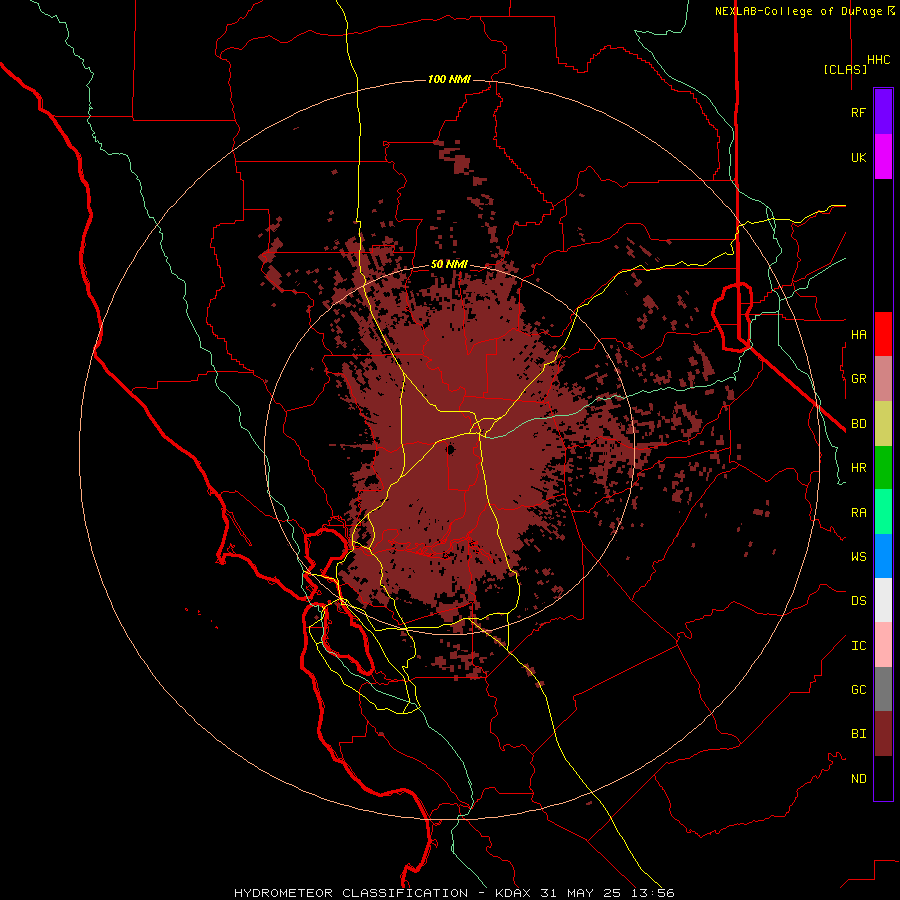
Task: Click the magenta UK color swatch
Action: 883,157
